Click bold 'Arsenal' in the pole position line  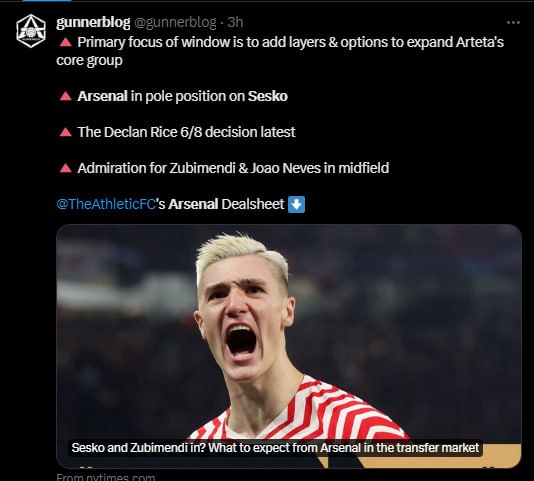point(103,96)
